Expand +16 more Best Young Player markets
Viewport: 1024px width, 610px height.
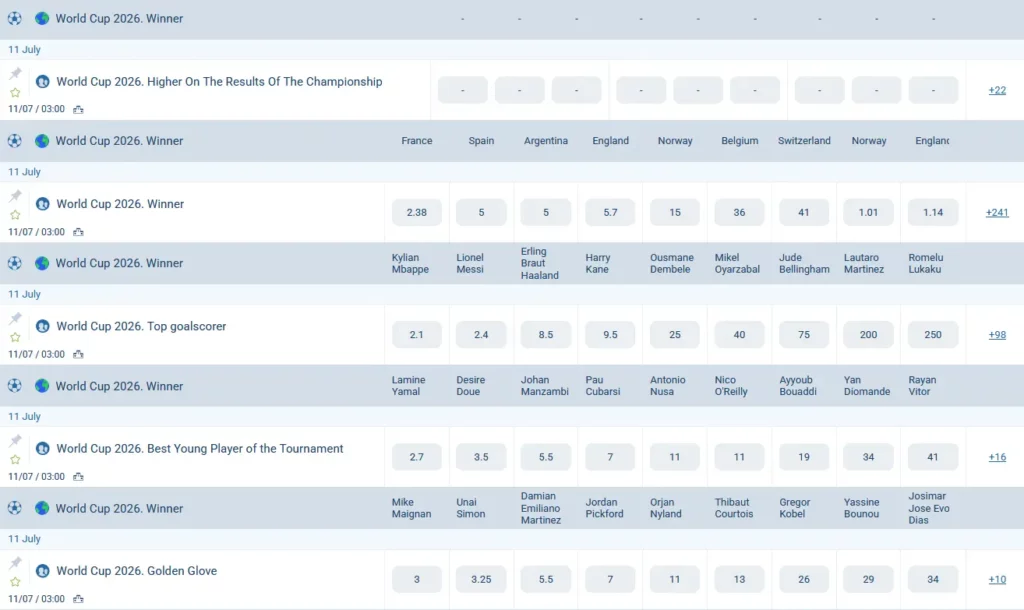pyautogui.click(x=997, y=457)
